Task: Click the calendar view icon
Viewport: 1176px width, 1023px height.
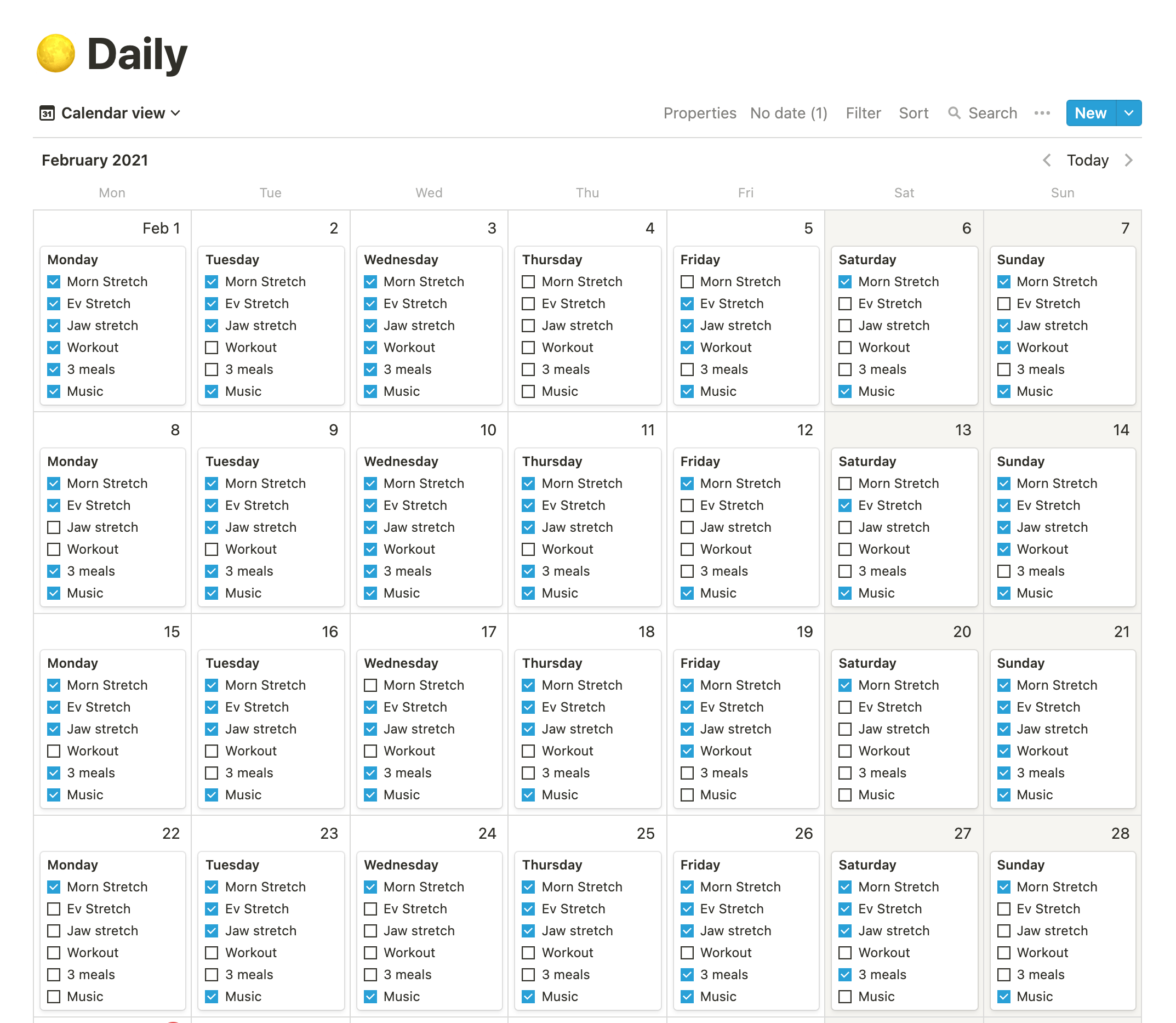Action: click(46, 112)
